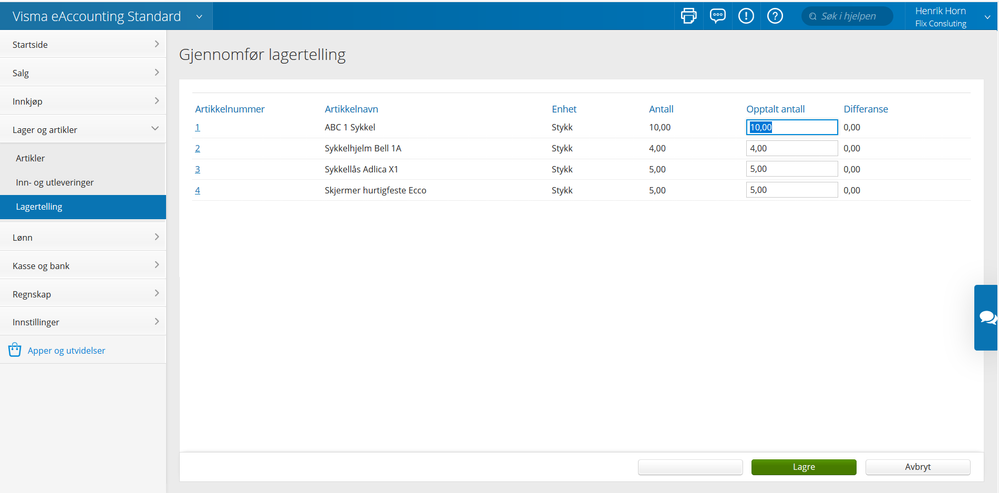The height and width of the screenshot is (493, 999).
Task: Open the Regnskap menu item
Action: click(83, 294)
